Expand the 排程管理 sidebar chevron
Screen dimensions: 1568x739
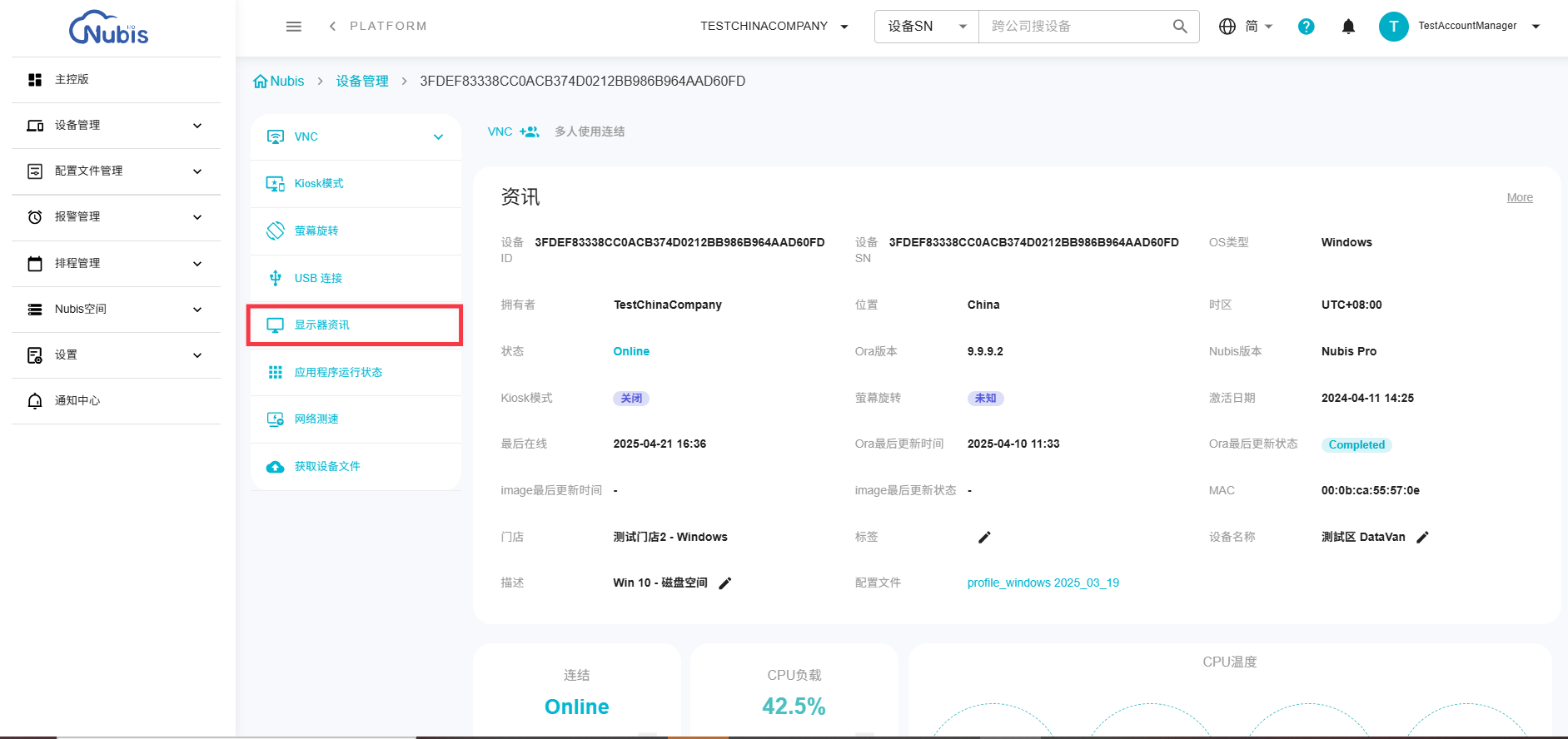point(197,264)
